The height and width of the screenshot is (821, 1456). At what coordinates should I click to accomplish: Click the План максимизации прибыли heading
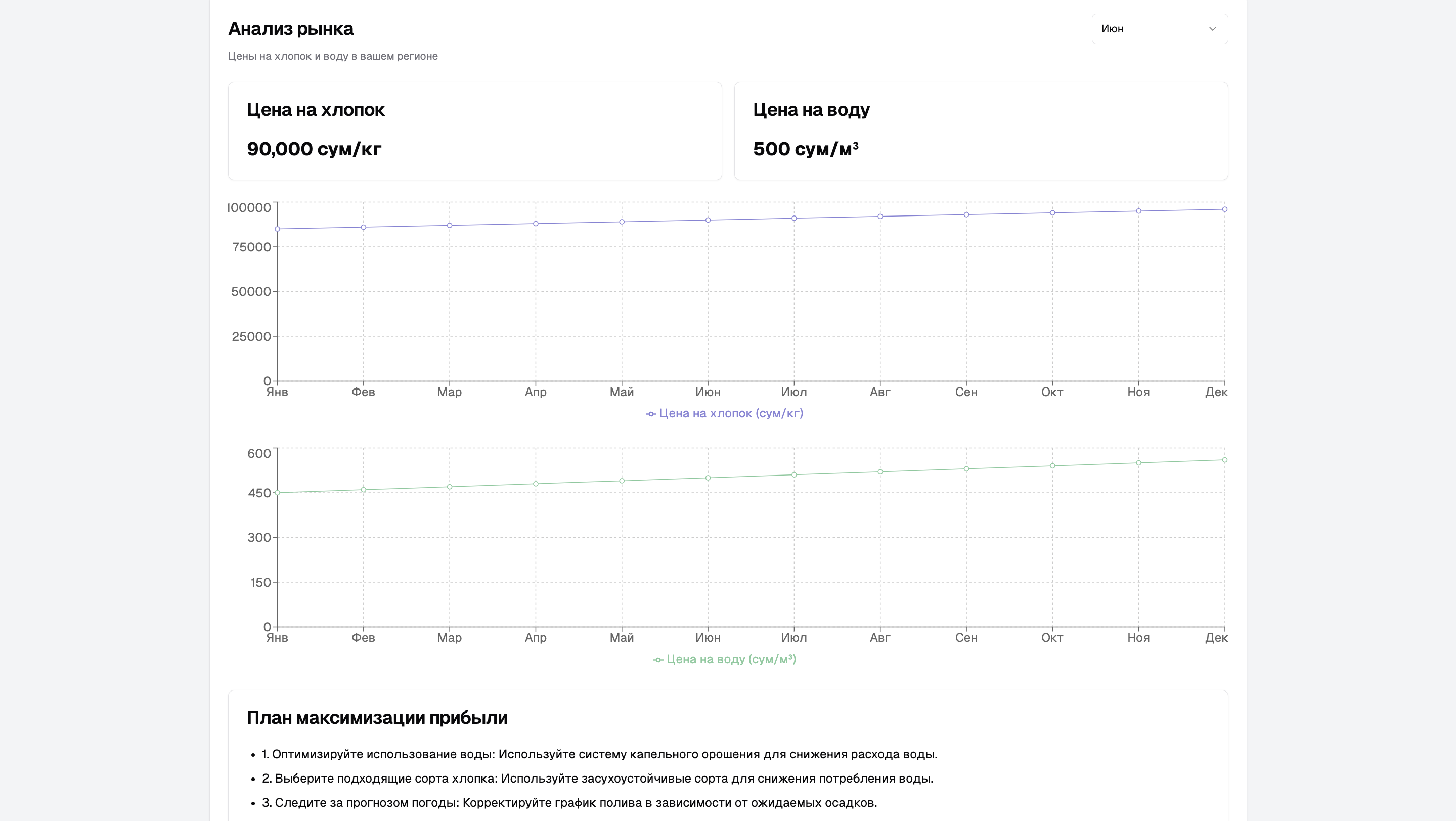click(x=377, y=718)
